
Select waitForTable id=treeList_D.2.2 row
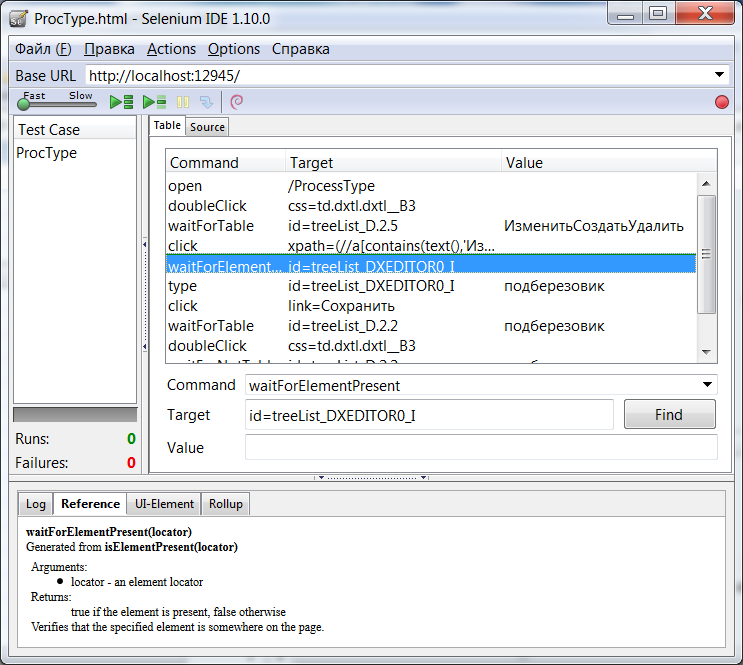click(431, 326)
